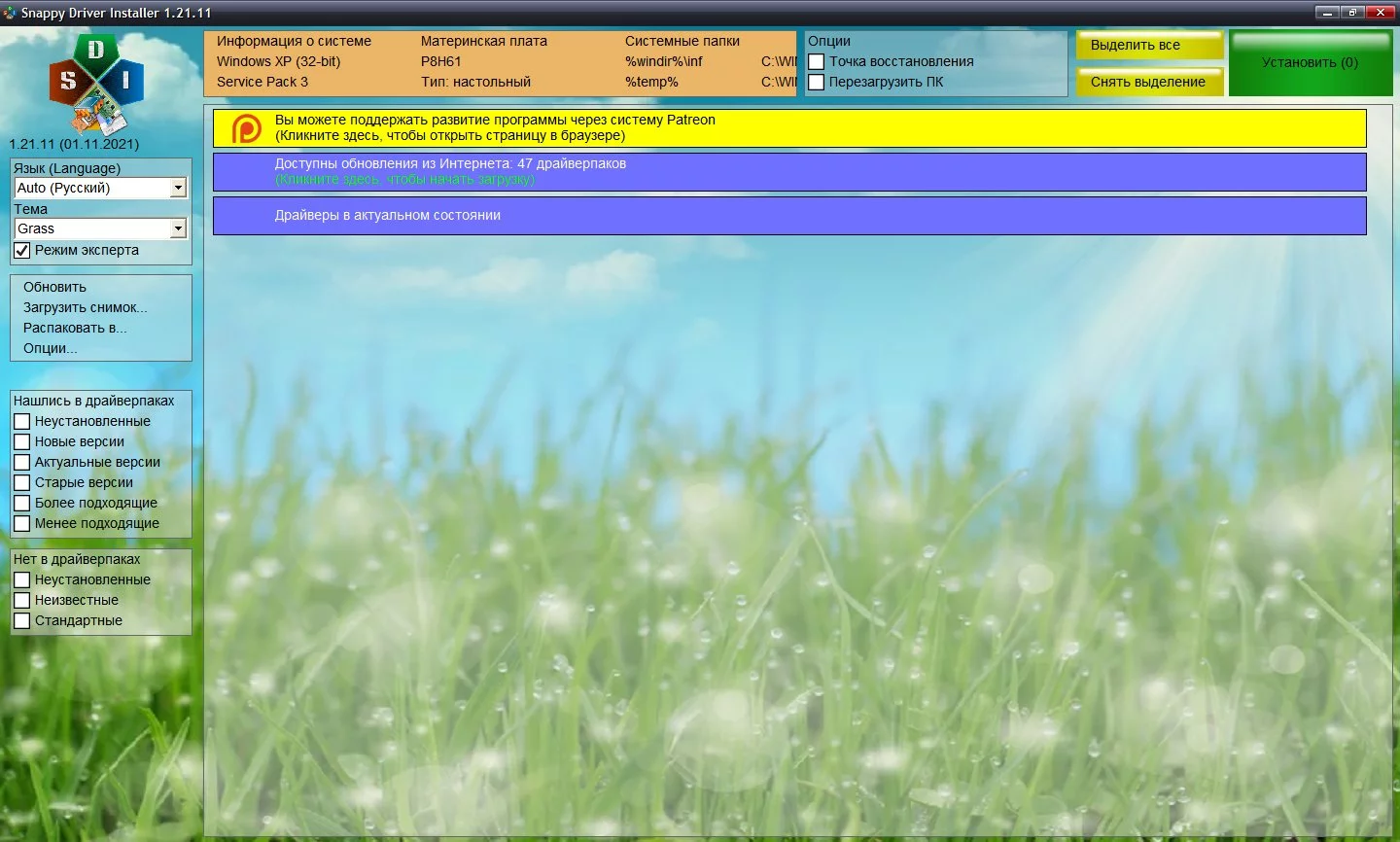
Task: Check 'Менее подходящие' filter
Action: click(x=22, y=524)
